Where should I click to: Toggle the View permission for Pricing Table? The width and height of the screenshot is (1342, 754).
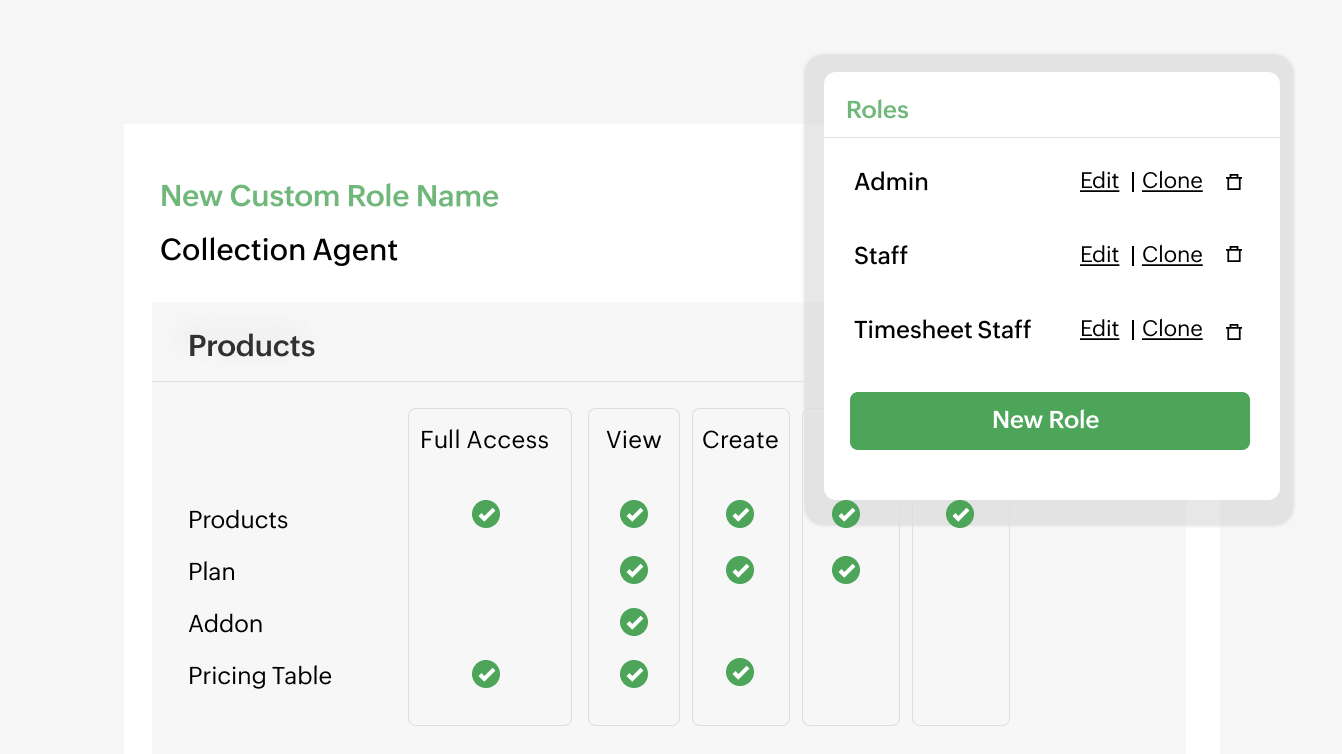click(x=634, y=674)
